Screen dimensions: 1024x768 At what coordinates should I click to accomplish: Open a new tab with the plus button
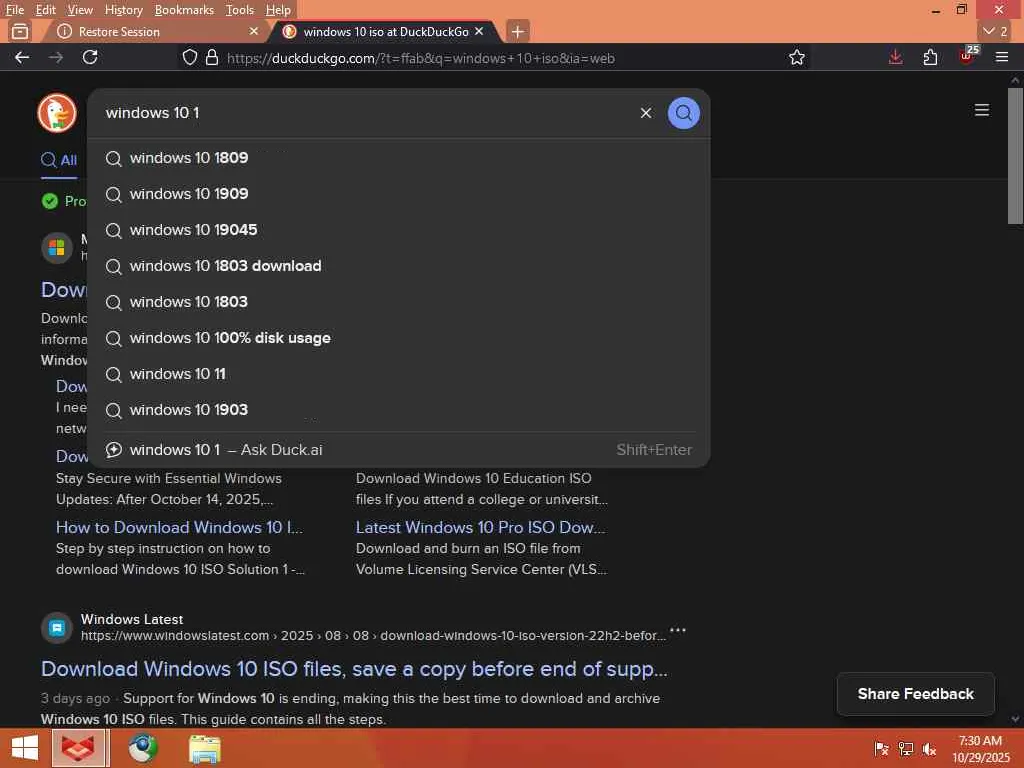click(x=517, y=31)
